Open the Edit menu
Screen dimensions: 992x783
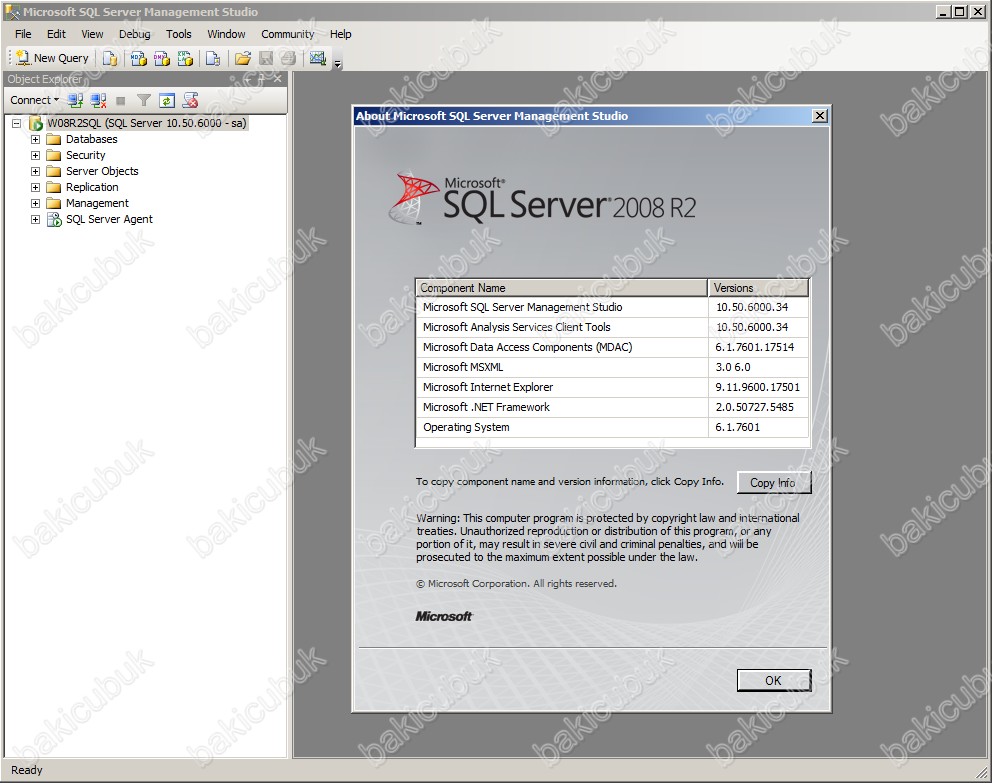56,34
